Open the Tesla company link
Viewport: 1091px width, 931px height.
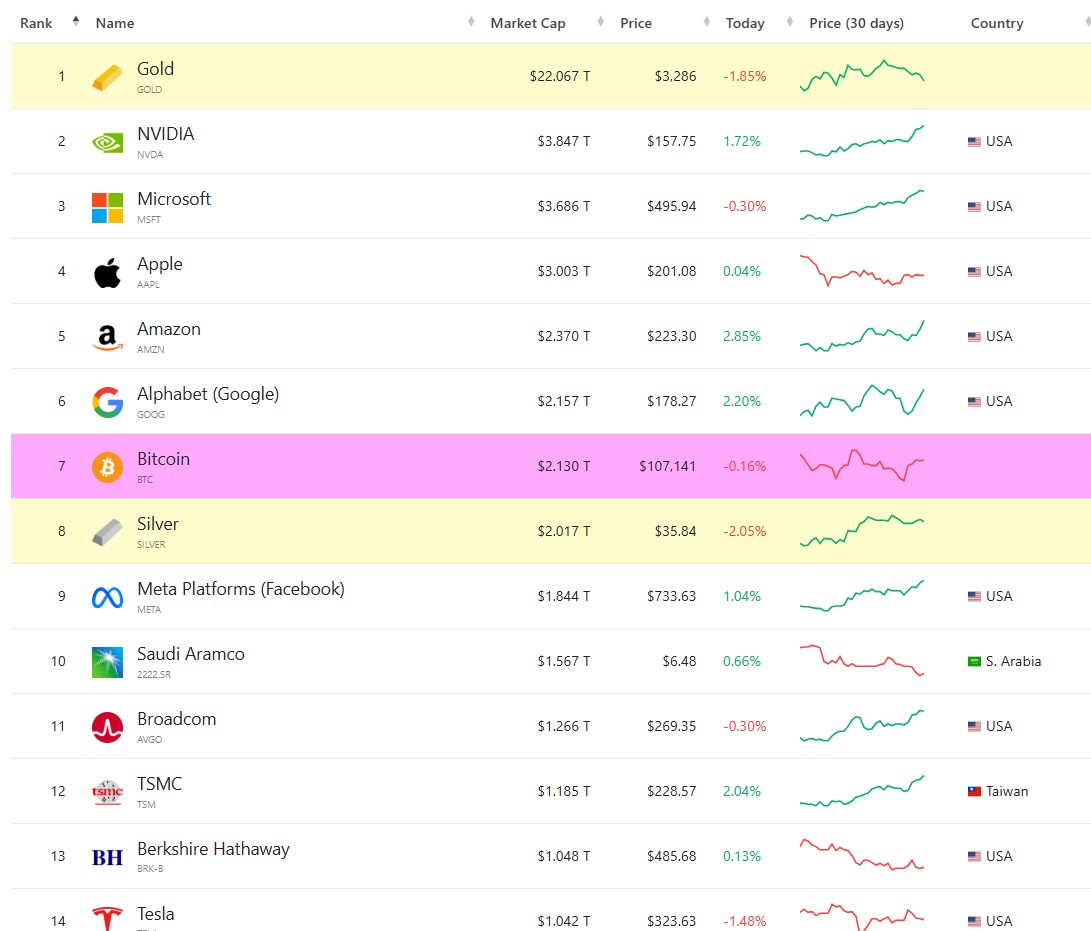156,914
